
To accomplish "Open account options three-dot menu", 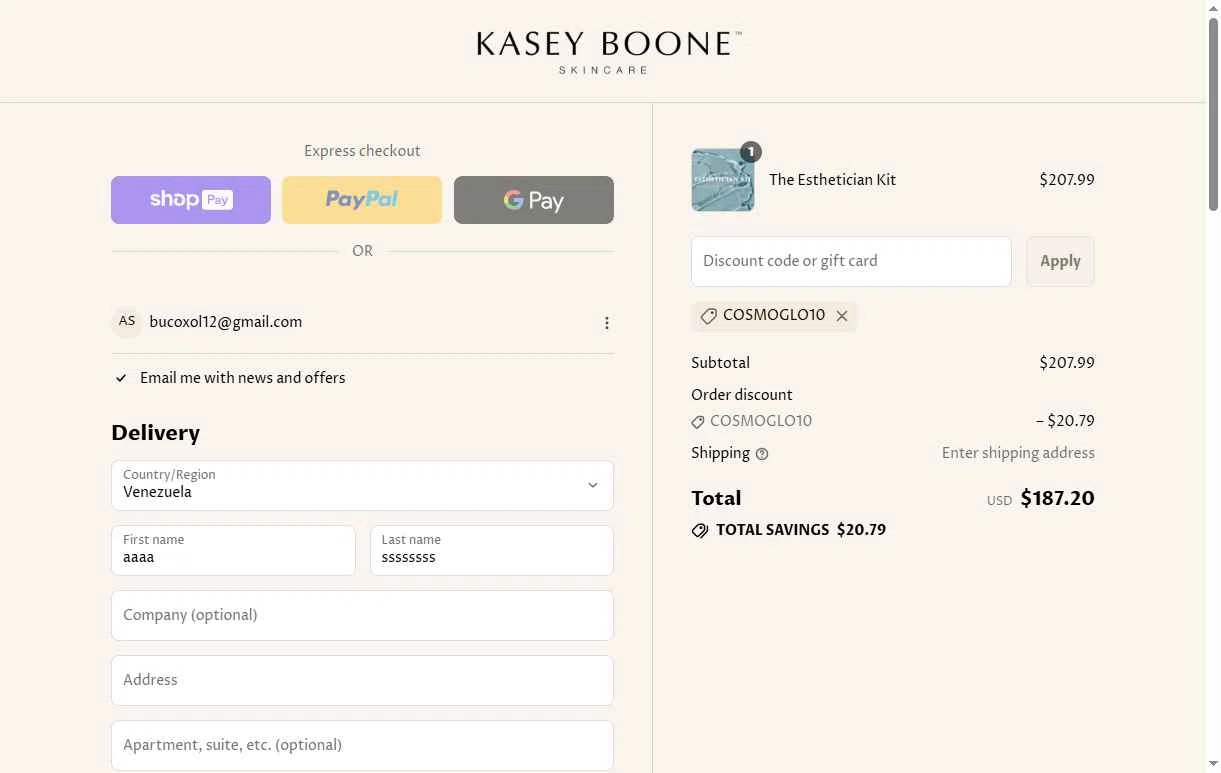I will pos(606,323).
